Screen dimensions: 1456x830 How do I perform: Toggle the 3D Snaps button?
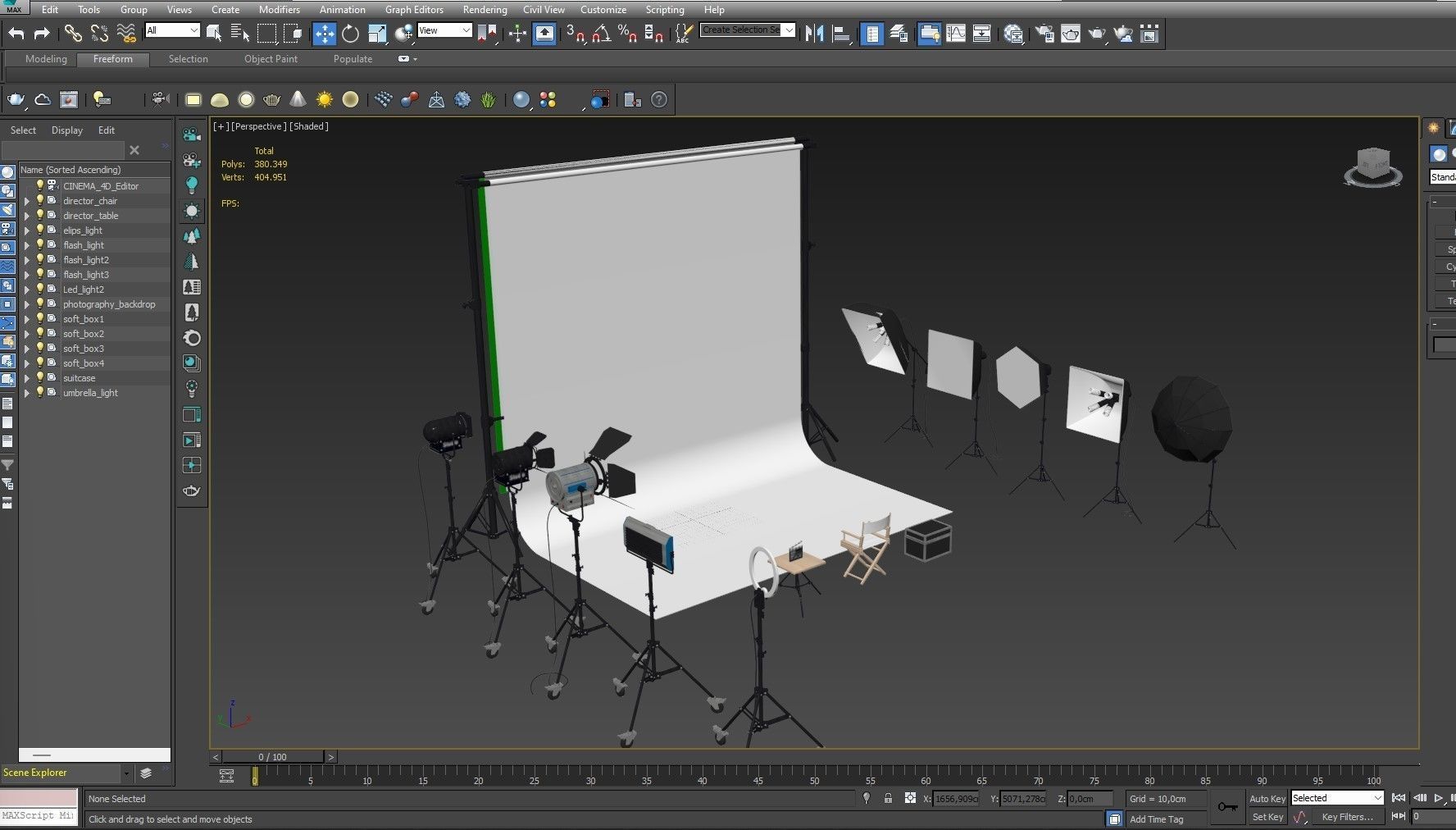point(576,34)
